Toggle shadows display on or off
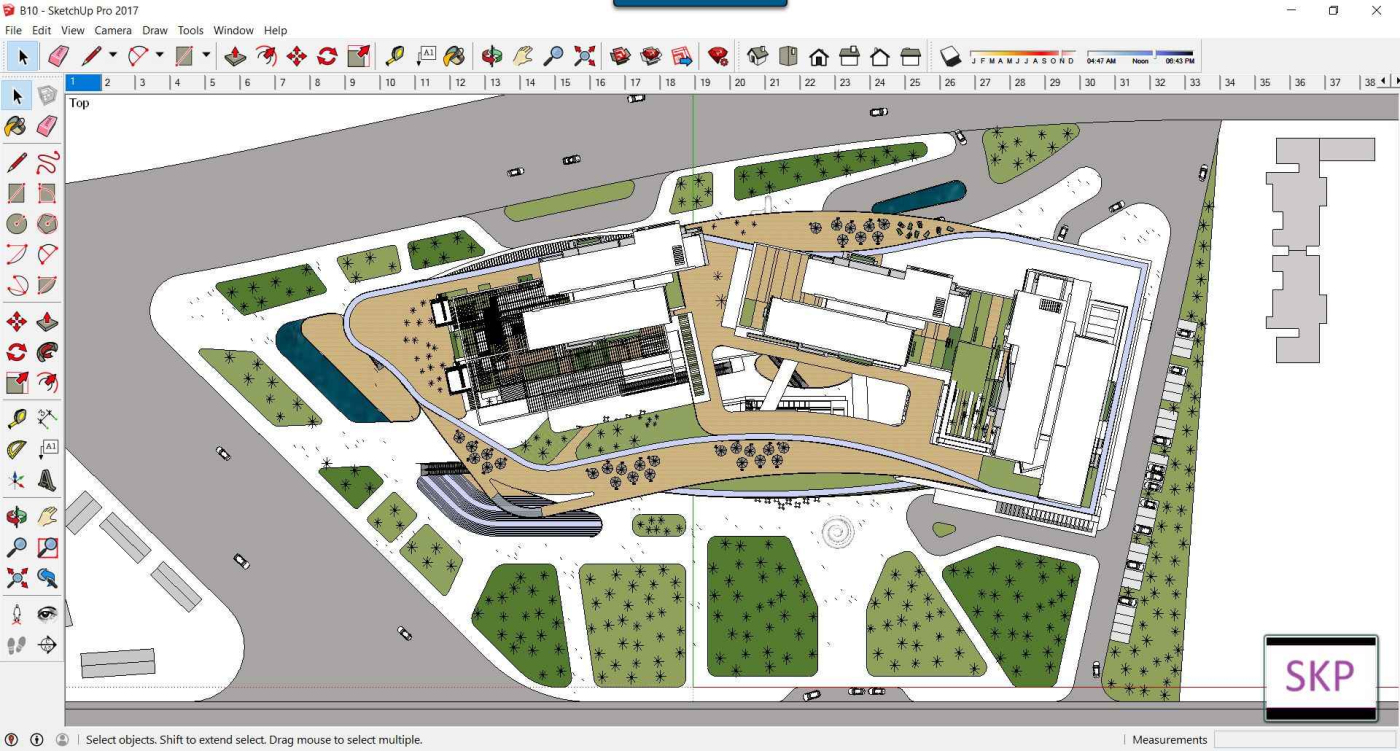This screenshot has width=1400, height=751. [x=950, y=56]
